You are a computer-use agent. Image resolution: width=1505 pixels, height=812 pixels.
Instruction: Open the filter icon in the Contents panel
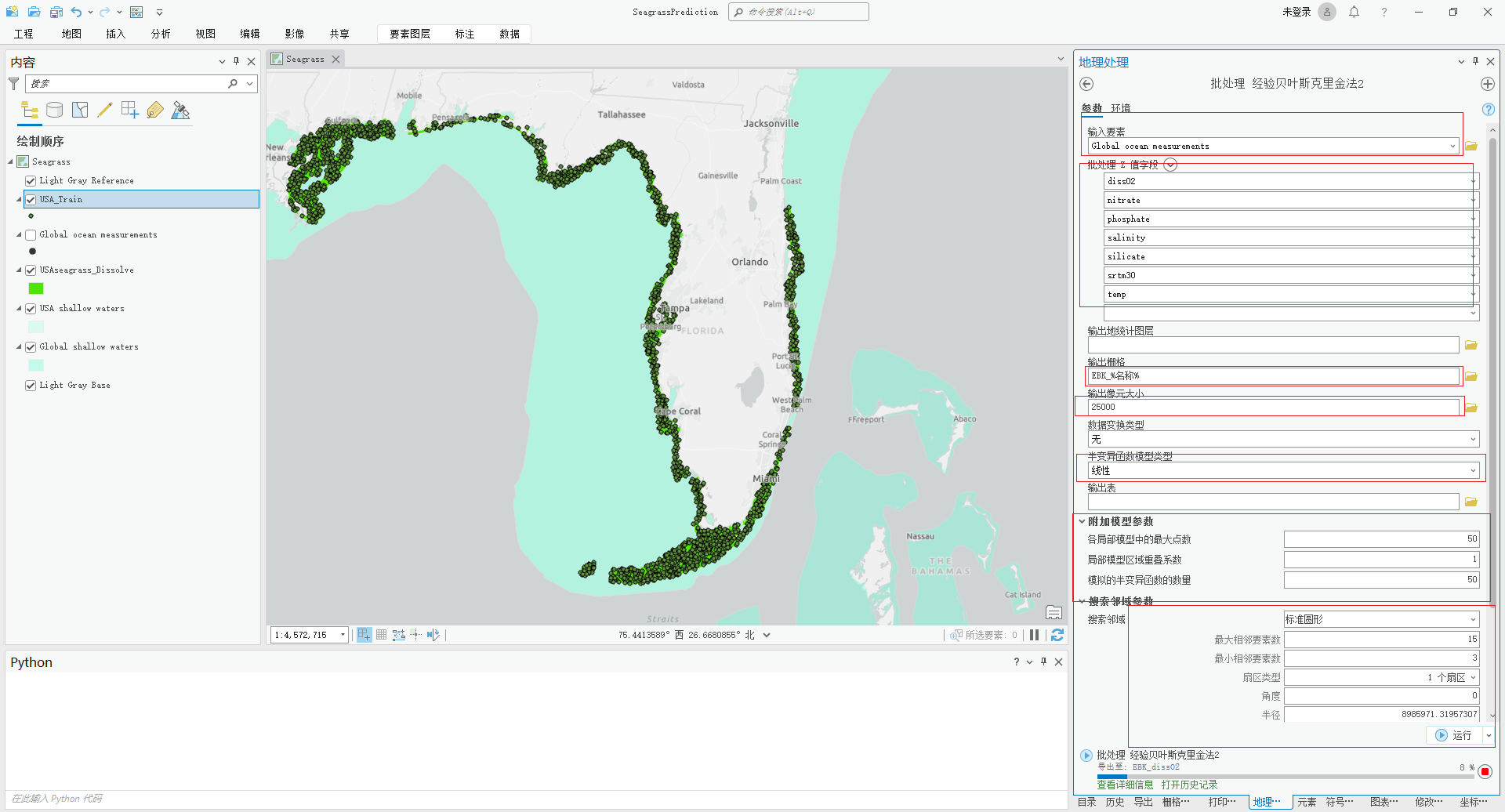click(13, 83)
